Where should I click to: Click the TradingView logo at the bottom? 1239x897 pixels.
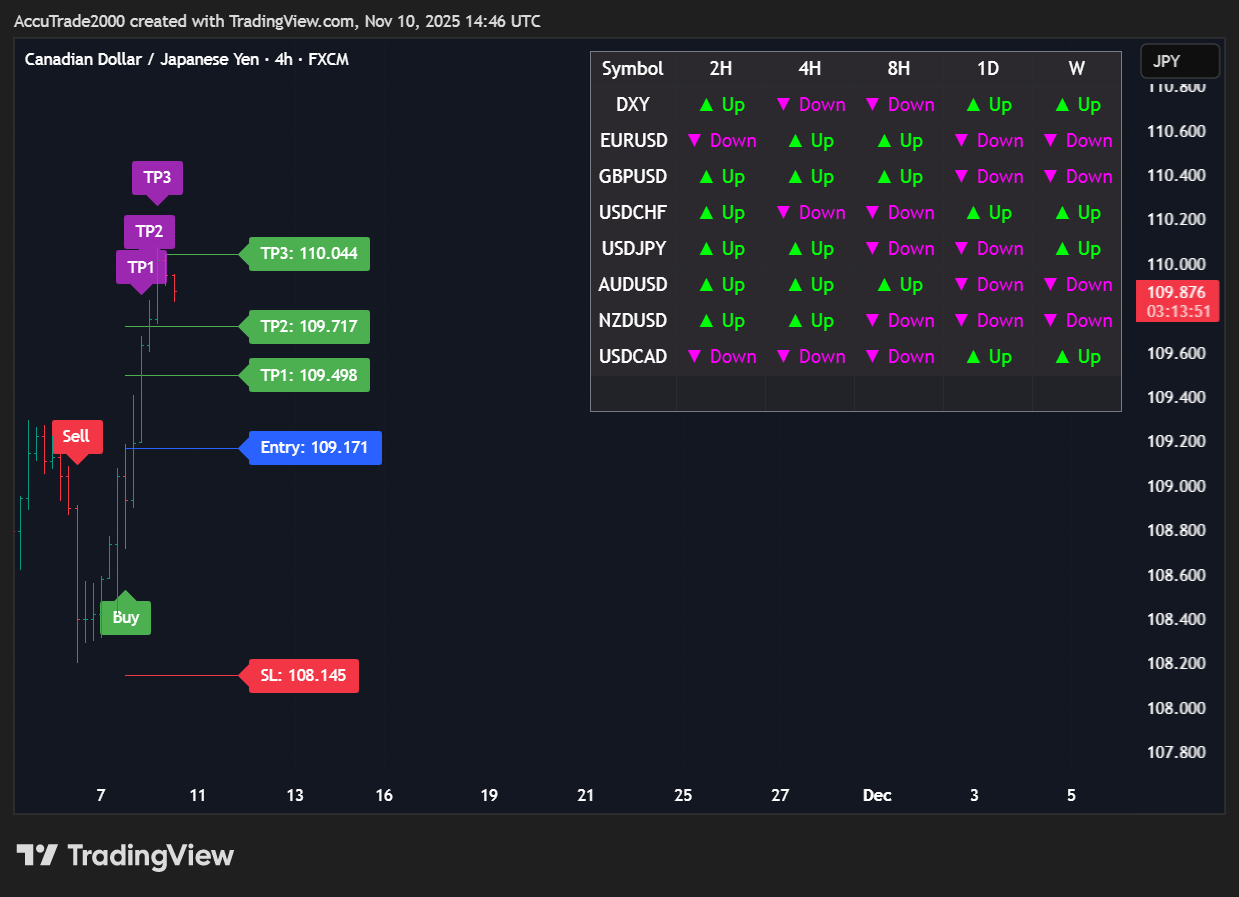125,856
